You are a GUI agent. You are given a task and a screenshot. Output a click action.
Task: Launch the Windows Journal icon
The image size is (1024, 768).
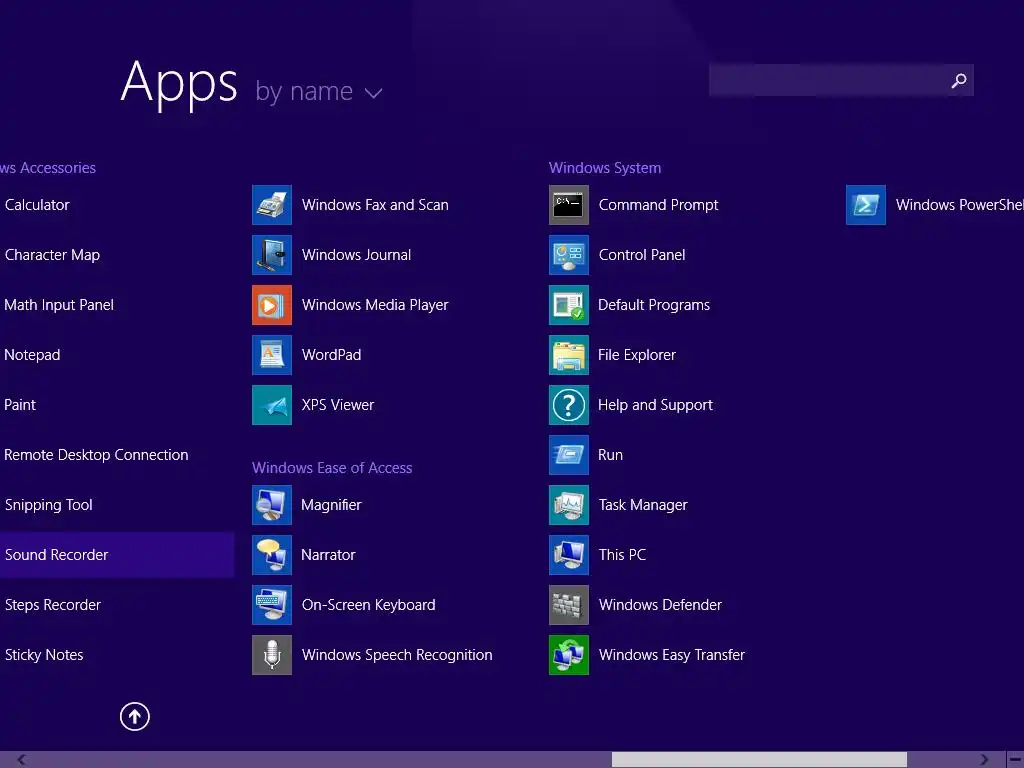[272, 255]
